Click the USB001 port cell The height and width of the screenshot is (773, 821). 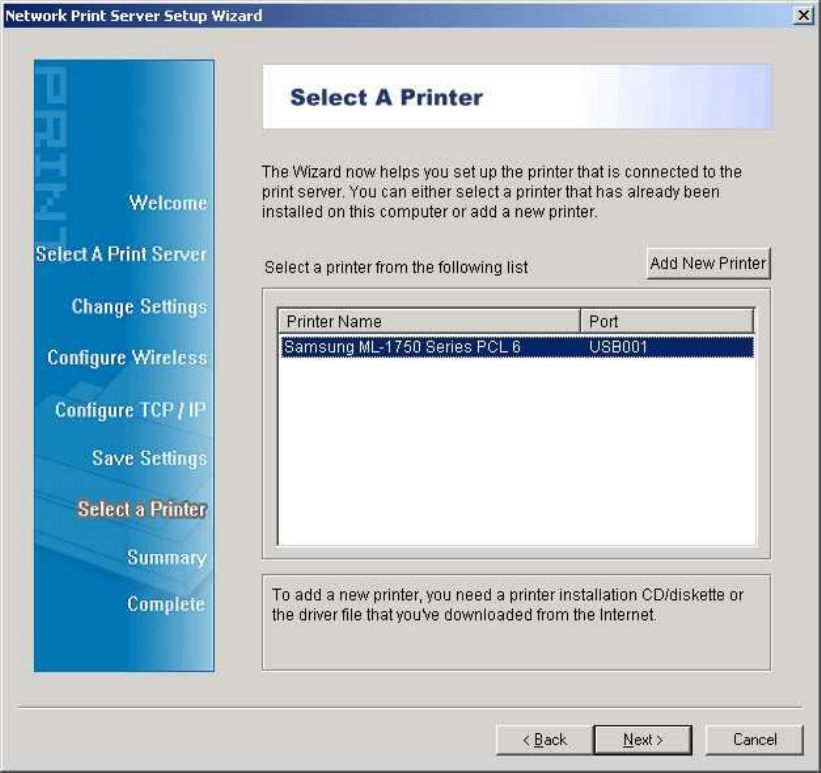click(618, 347)
